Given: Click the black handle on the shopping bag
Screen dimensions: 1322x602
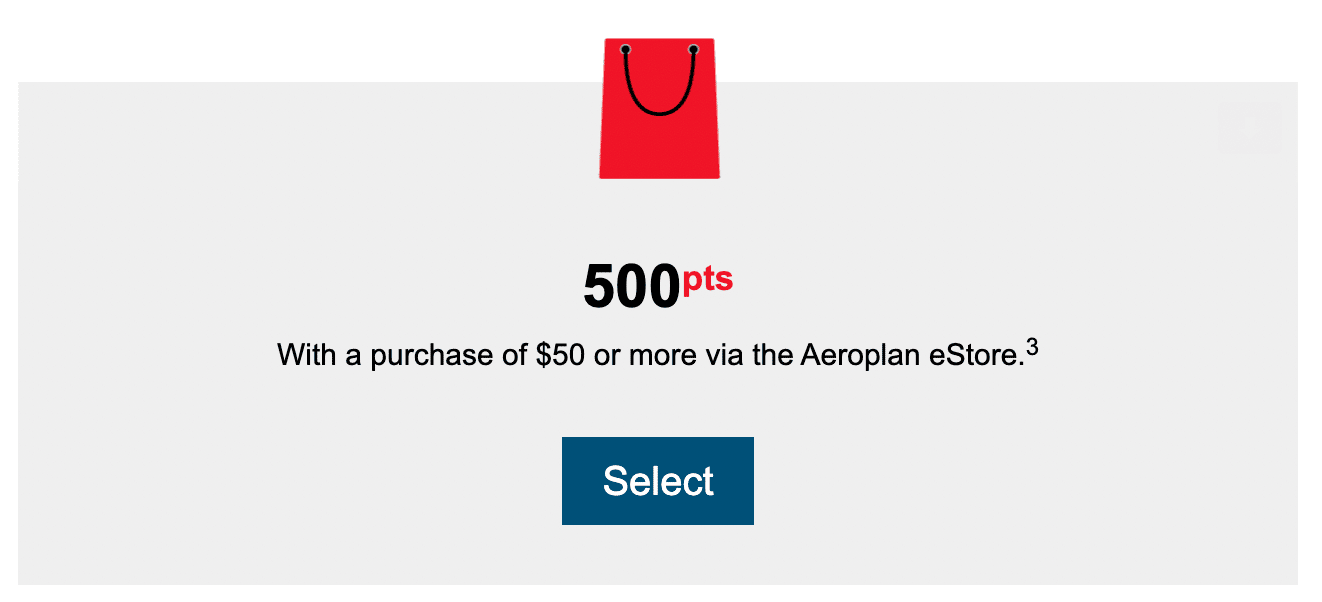Looking at the screenshot, I should click(659, 110).
